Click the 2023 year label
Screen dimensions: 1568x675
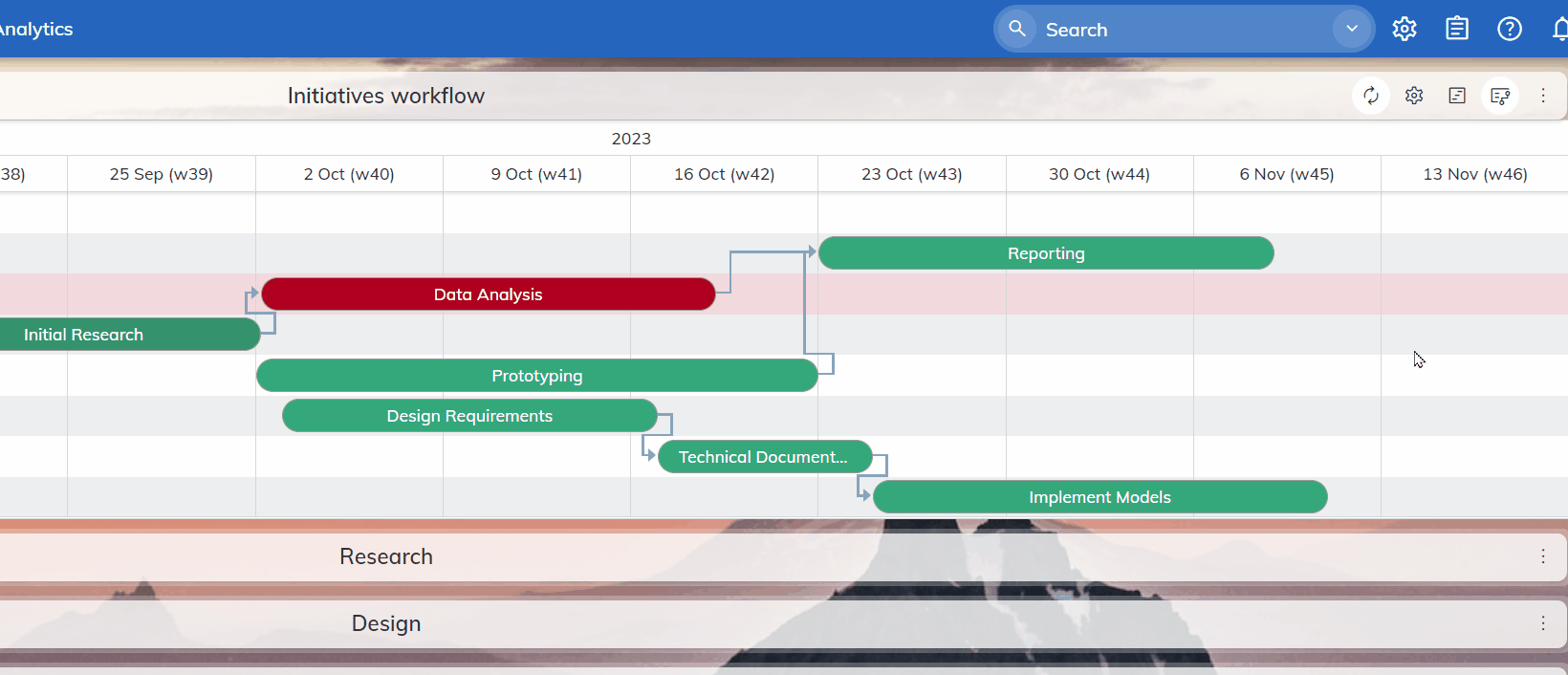click(631, 139)
